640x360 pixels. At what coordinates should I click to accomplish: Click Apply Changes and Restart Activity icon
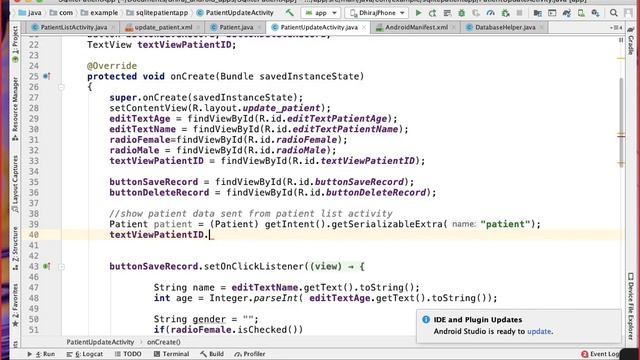(433, 13)
